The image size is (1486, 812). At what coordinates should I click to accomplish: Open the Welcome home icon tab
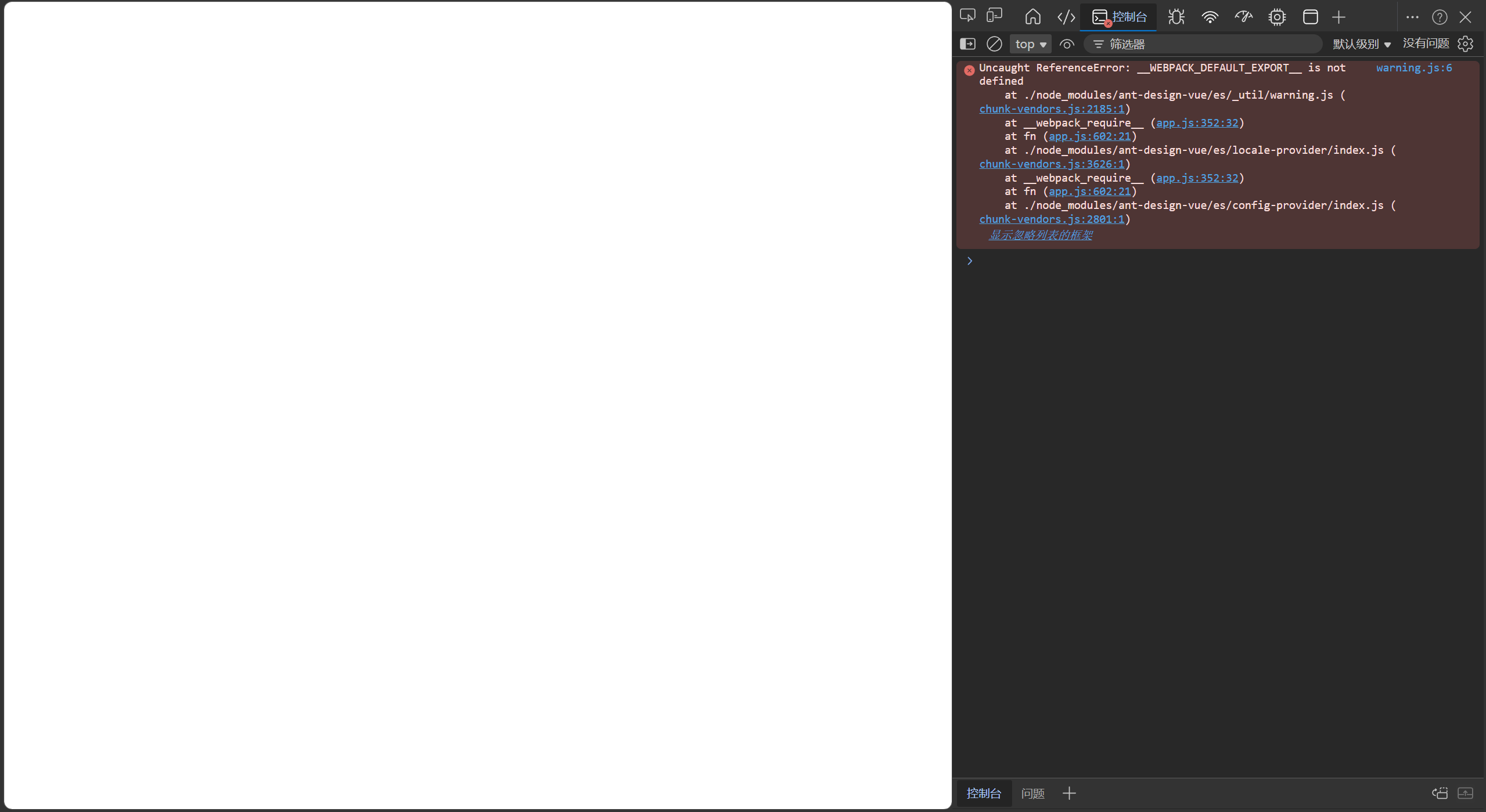coord(1032,17)
